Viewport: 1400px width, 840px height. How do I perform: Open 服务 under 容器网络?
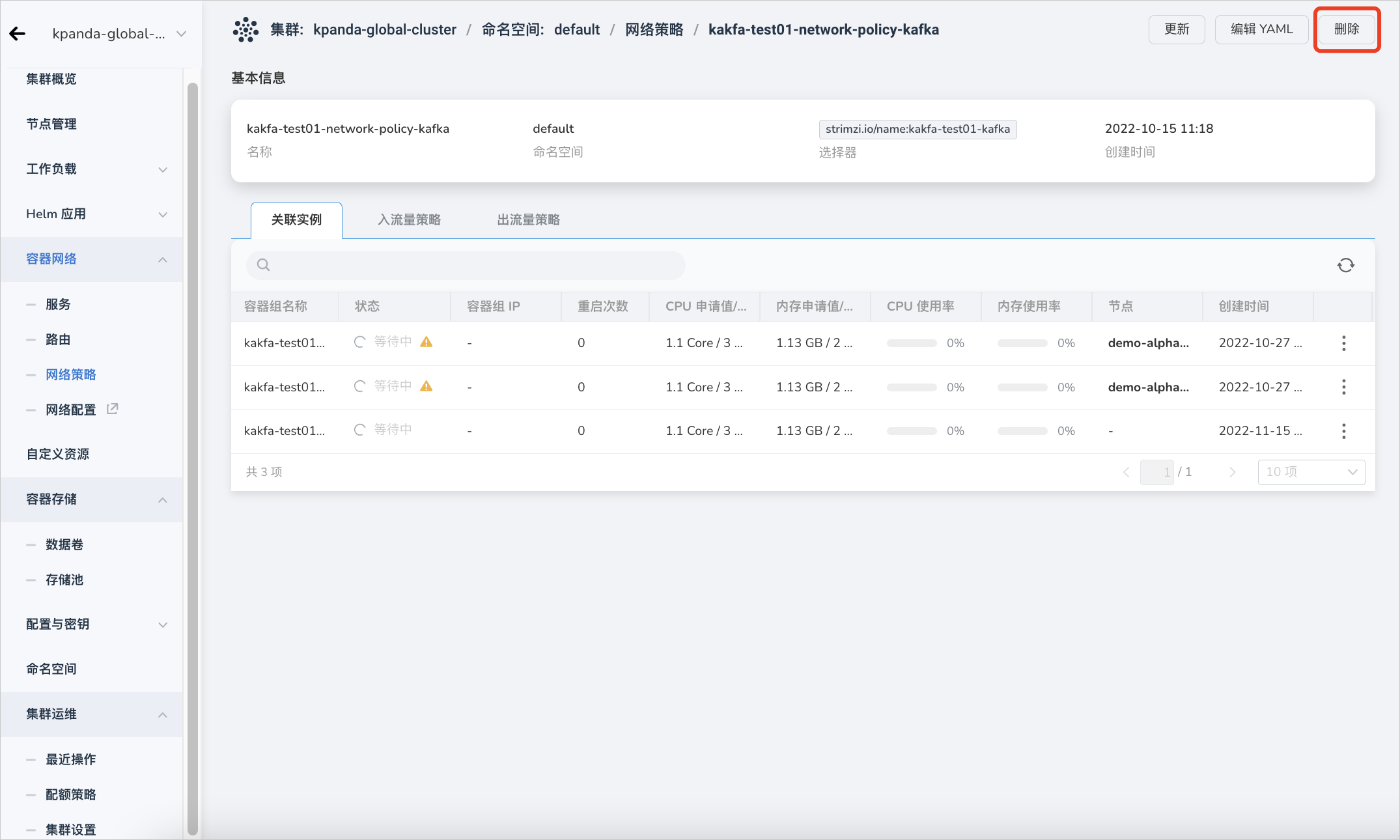coord(58,304)
